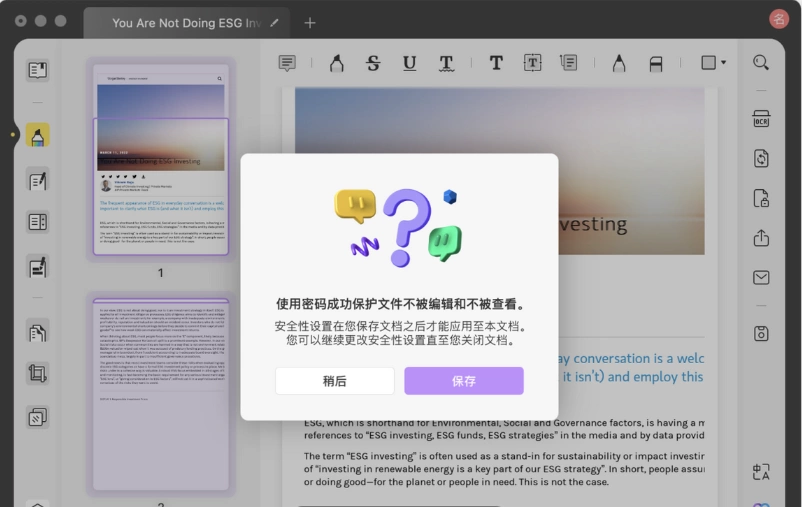Open the share/export file icon
802x507 pixels.
coord(761,237)
